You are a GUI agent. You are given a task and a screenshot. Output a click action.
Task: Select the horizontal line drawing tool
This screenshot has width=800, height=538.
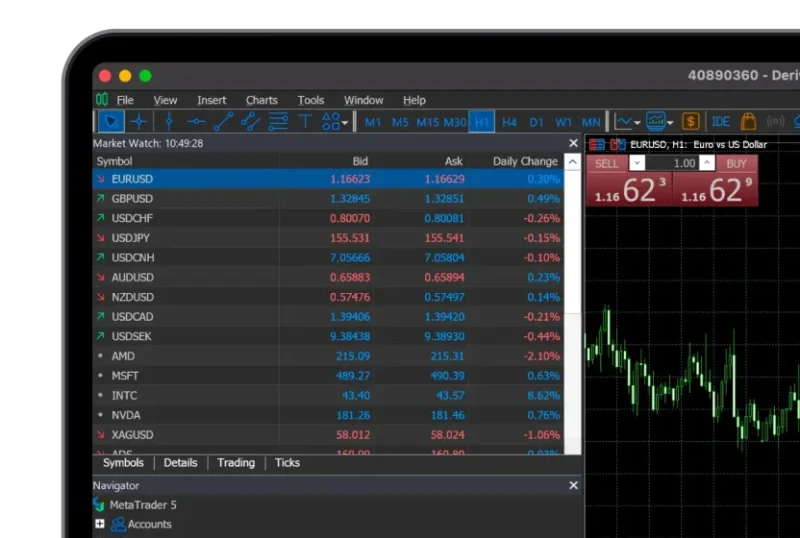click(x=196, y=122)
